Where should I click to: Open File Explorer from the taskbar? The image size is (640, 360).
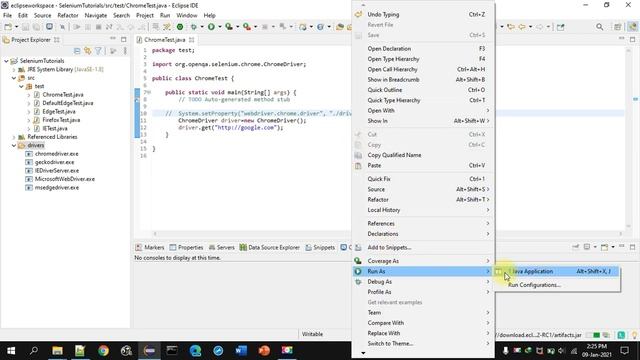(x=57, y=350)
